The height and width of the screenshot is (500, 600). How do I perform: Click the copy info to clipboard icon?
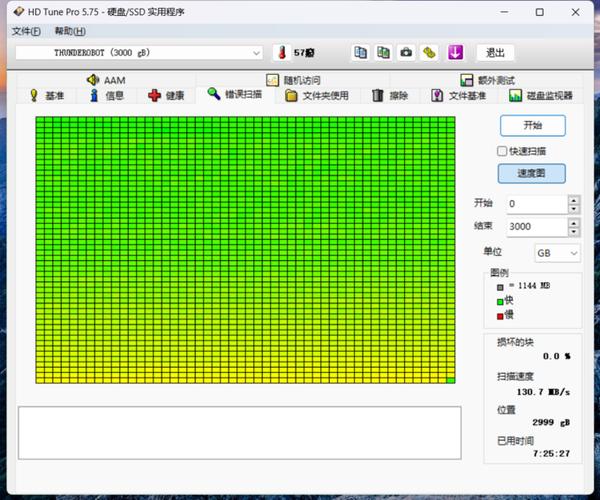(x=360, y=52)
